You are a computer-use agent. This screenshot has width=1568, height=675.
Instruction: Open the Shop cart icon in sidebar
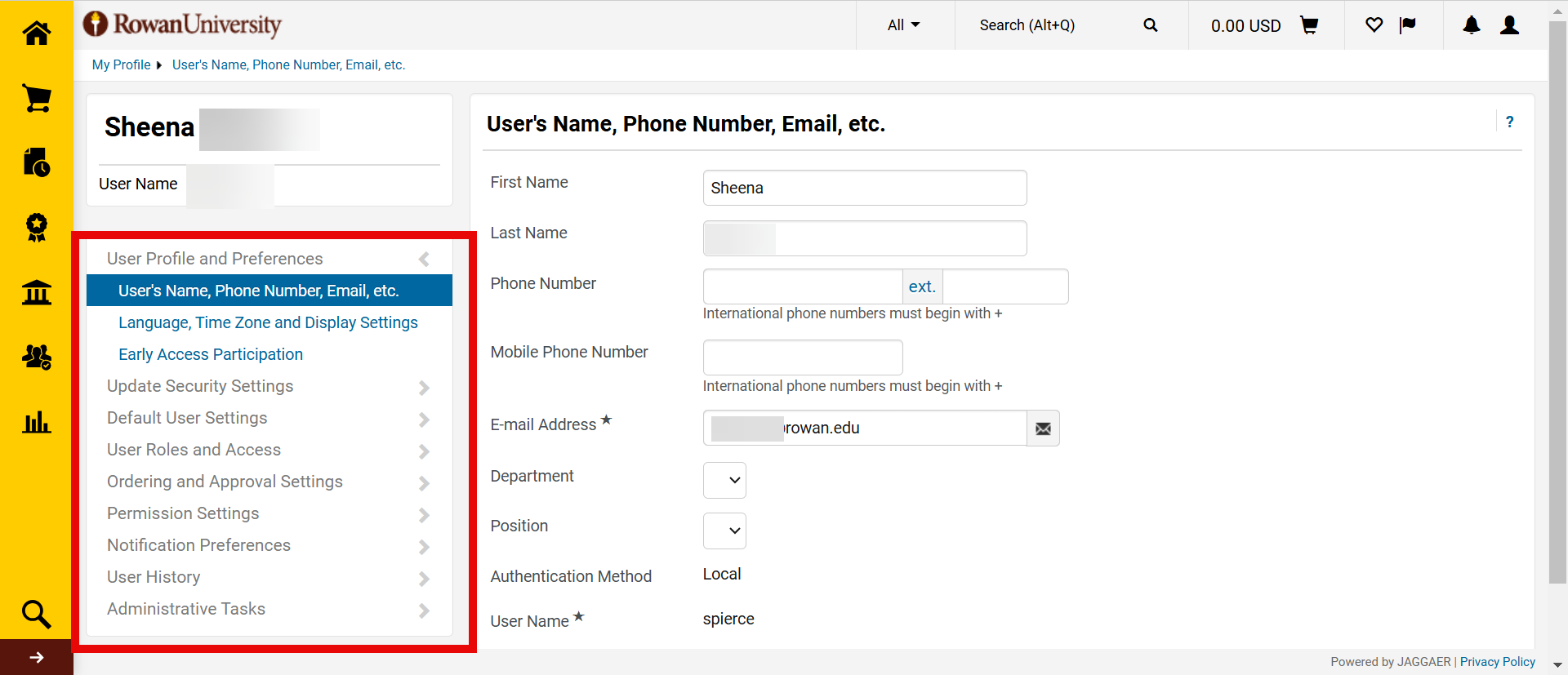click(36, 99)
